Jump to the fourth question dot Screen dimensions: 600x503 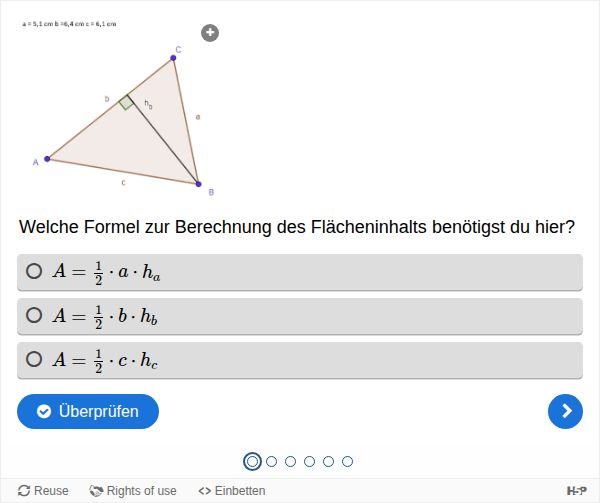[x=309, y=461]
